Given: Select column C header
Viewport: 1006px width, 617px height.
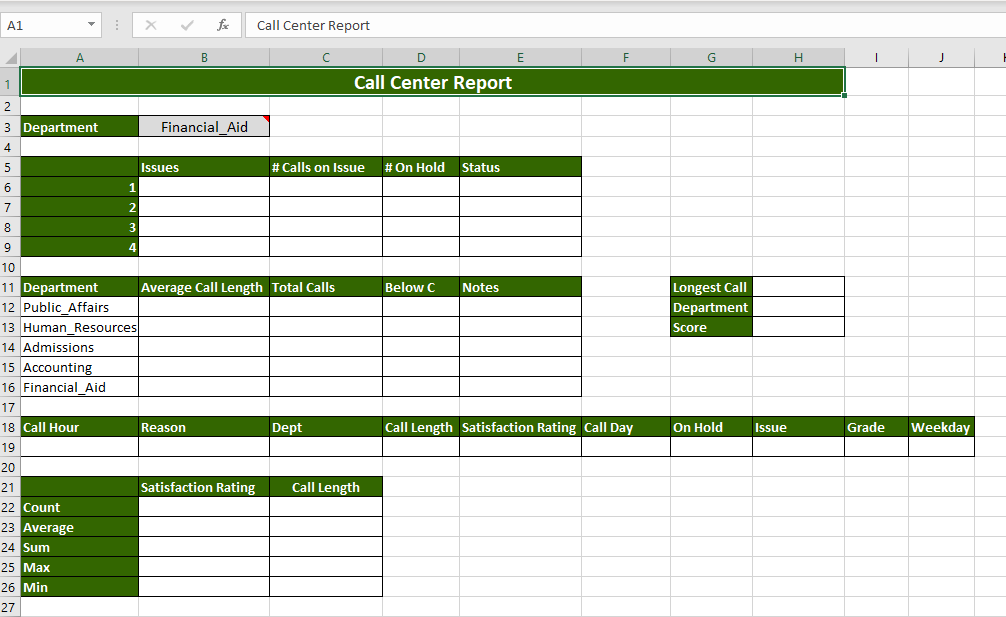Looking at the screenshot, I should coord(326,58).
